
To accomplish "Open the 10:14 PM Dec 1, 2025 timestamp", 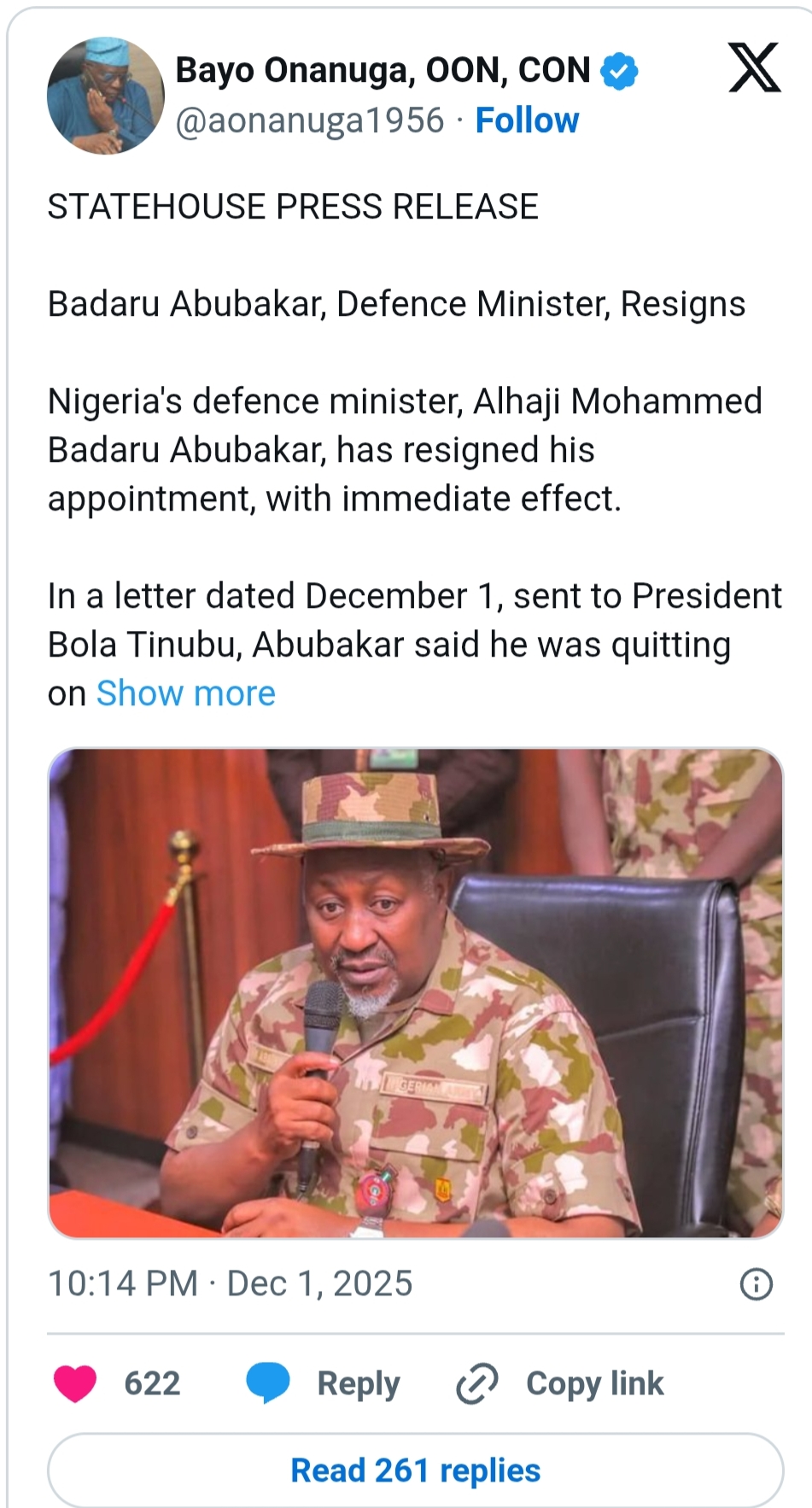I will [x=230, y=1283].
